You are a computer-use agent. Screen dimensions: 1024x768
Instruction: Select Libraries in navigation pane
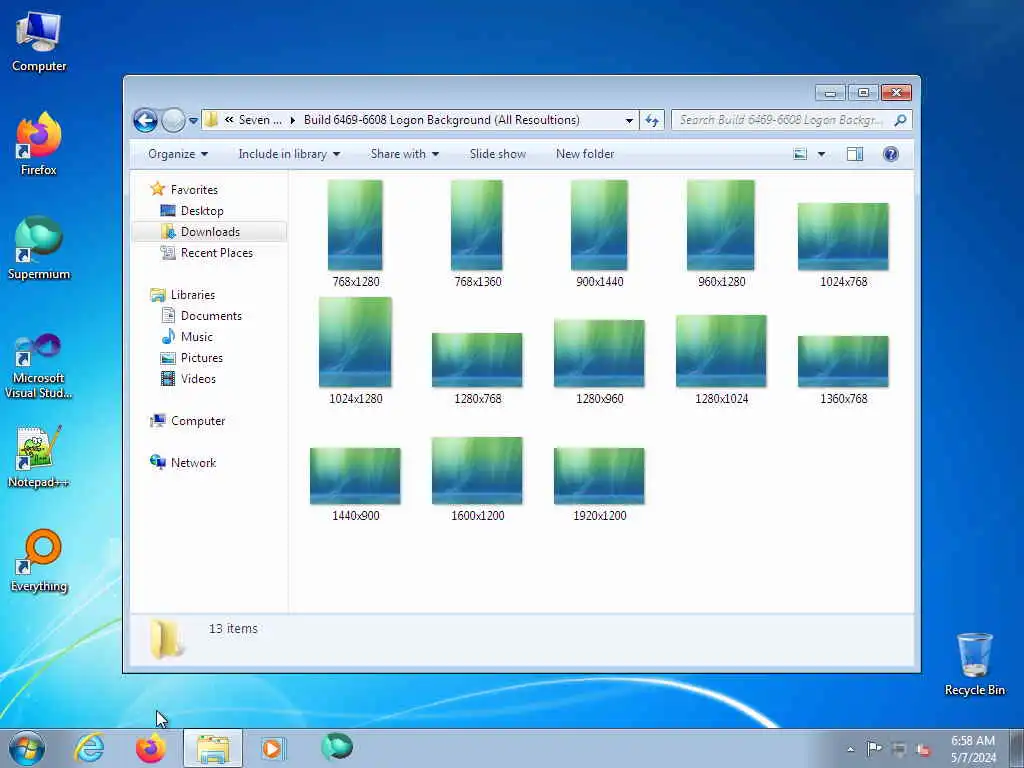[x=193, y=295]
